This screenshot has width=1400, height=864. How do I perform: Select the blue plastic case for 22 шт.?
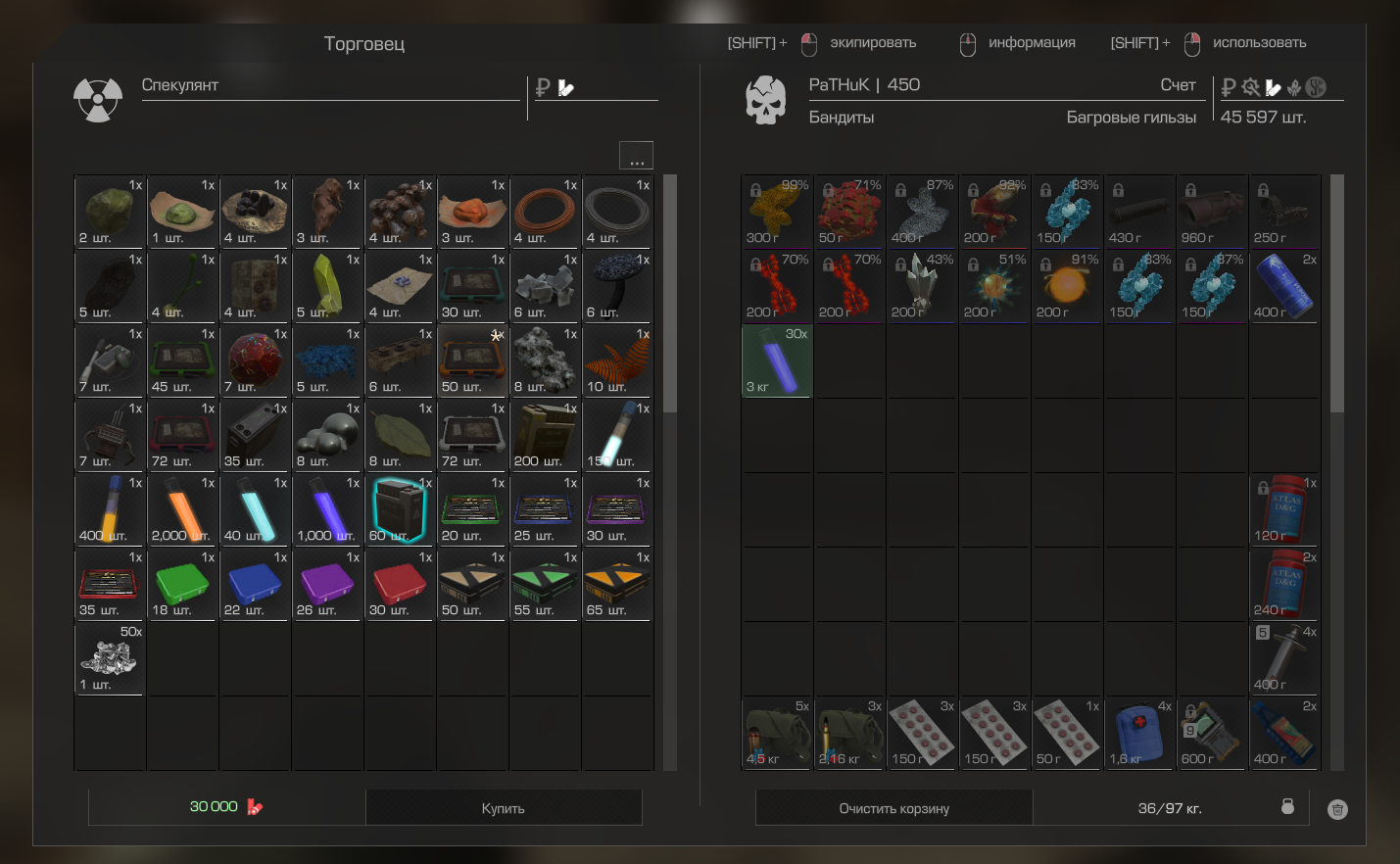tap(255, 584)
